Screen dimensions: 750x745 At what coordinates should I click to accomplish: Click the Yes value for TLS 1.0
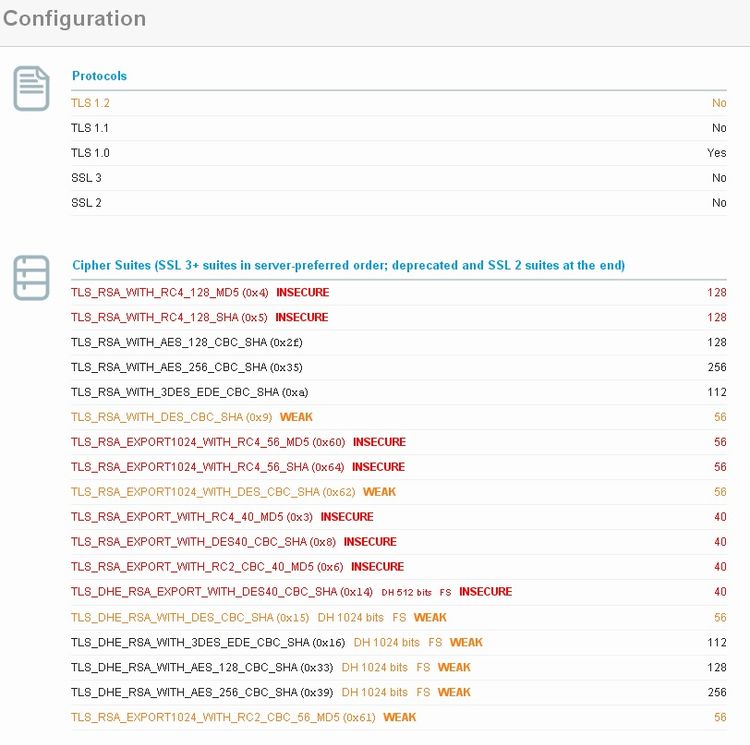(x=716, y=153)
